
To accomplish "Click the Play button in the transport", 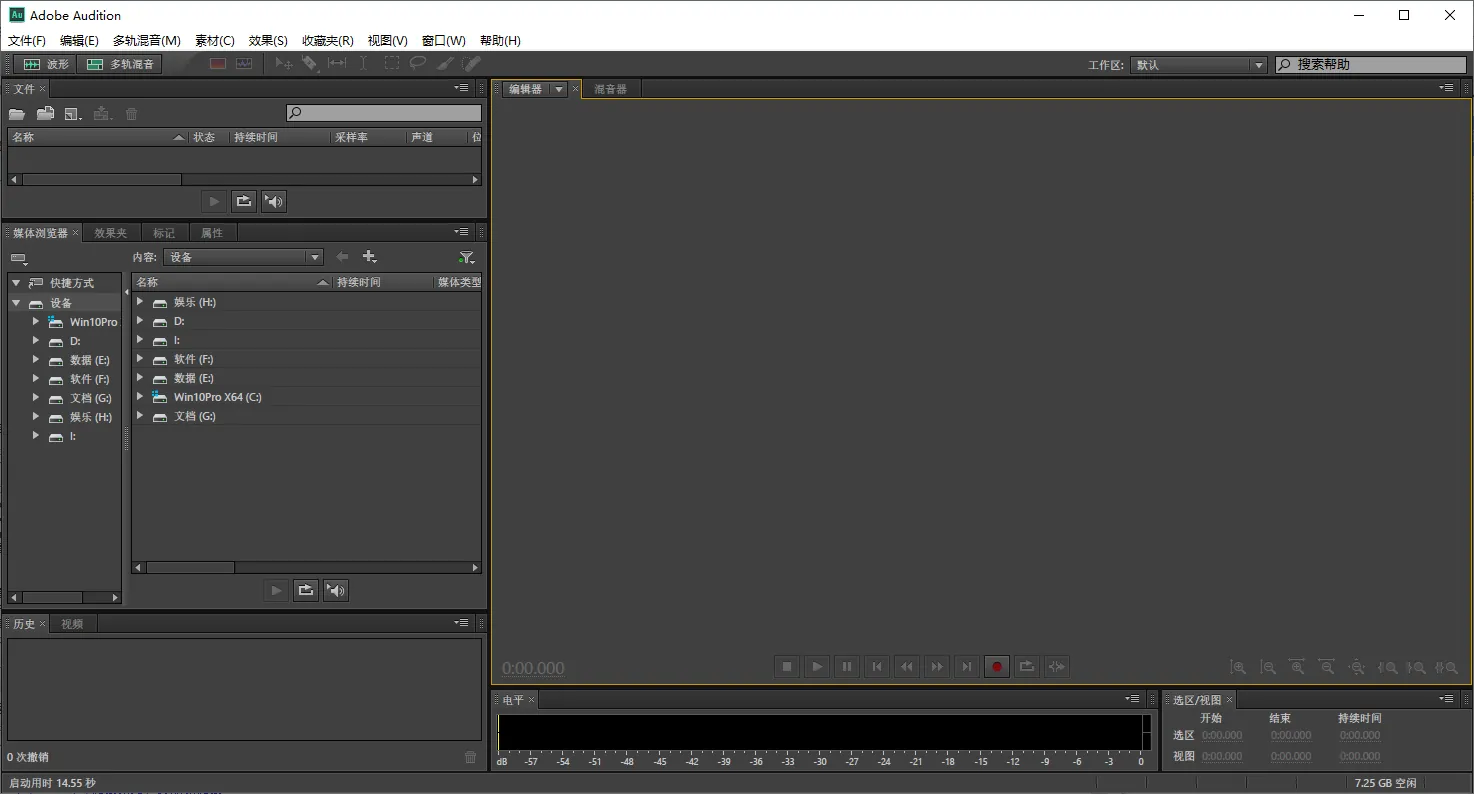I will pyautogui.click(x=816, y=666).
